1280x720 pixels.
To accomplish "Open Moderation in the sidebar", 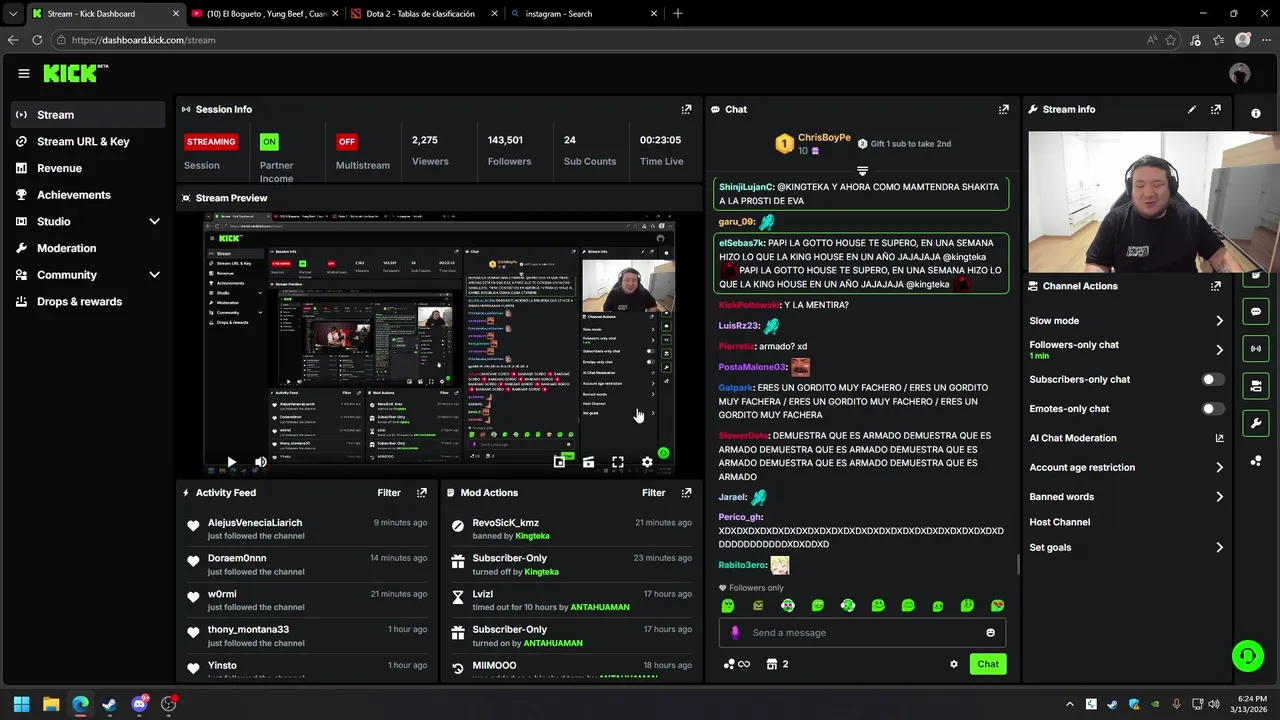I will click(x=89, y=248).
